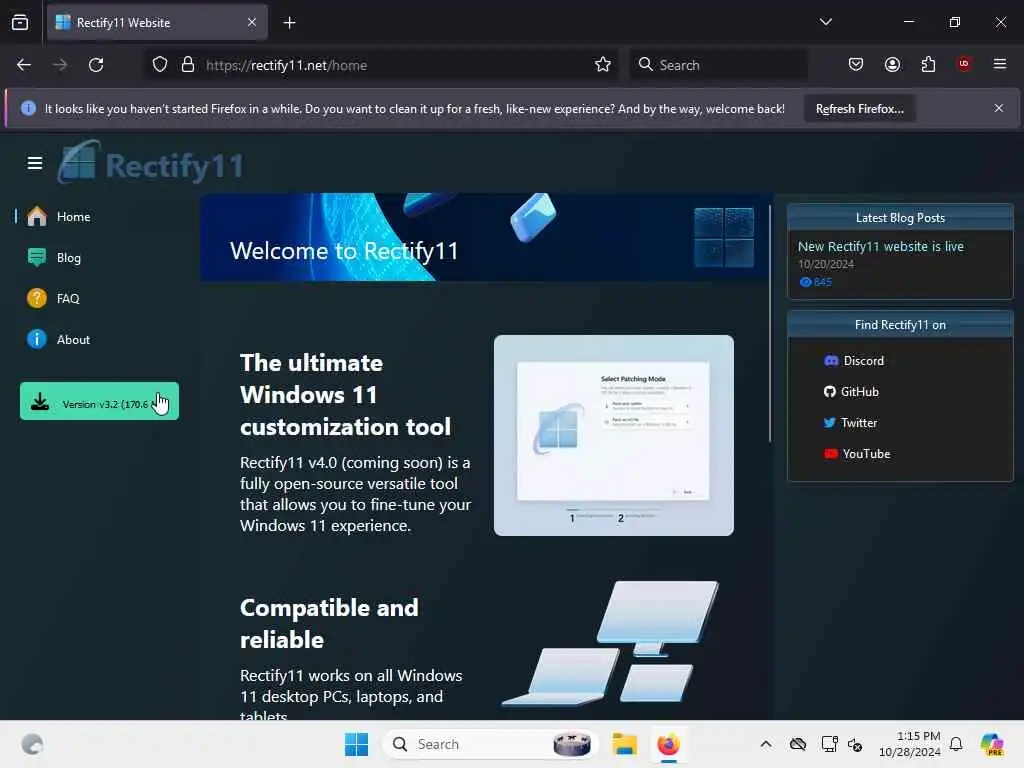This screenshot has width=1024, height=768.
Task: Bookmark this page with the star
Action: [x=603, y=65]
